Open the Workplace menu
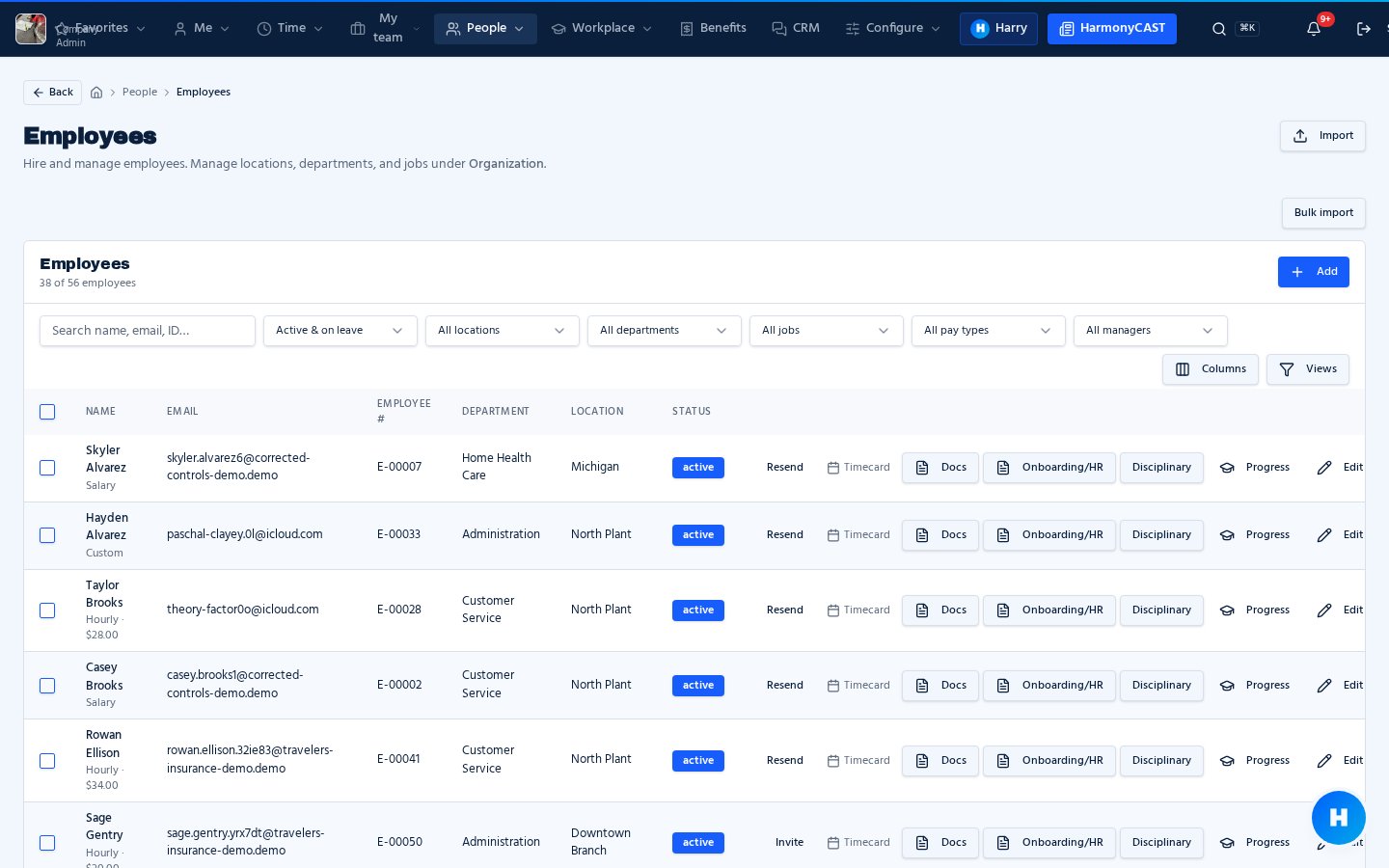The height and width of the screenshot is (868, 1389). click(602, 29)
